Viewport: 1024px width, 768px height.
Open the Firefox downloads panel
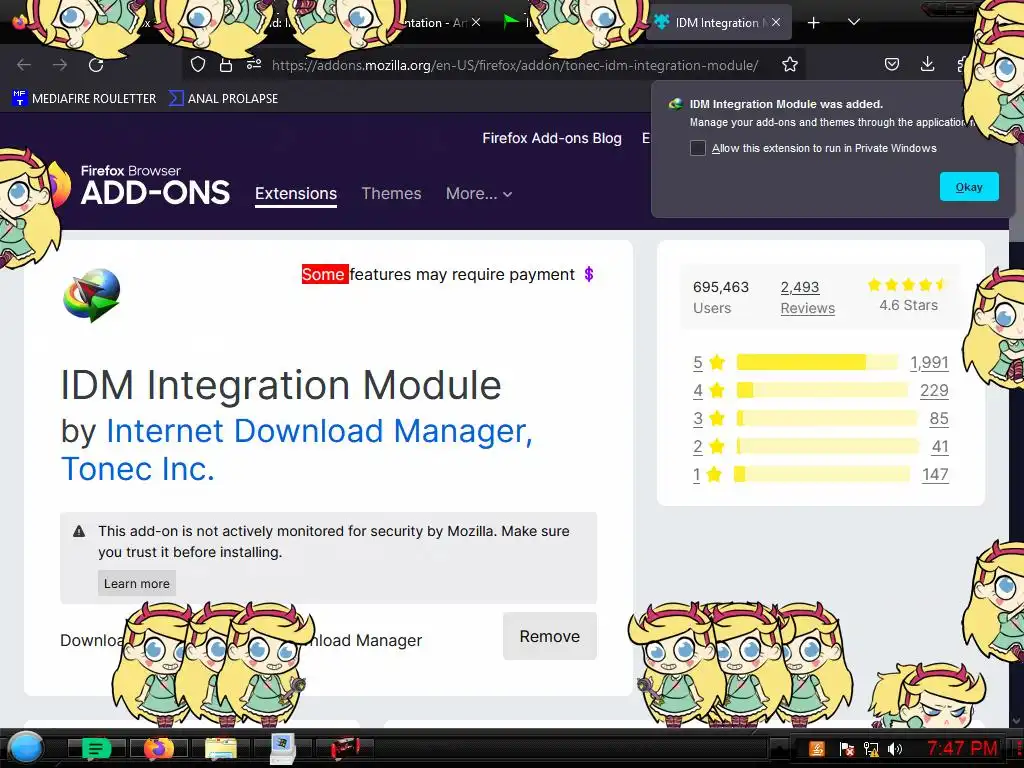pyautogui.click(x=927, y=64)
